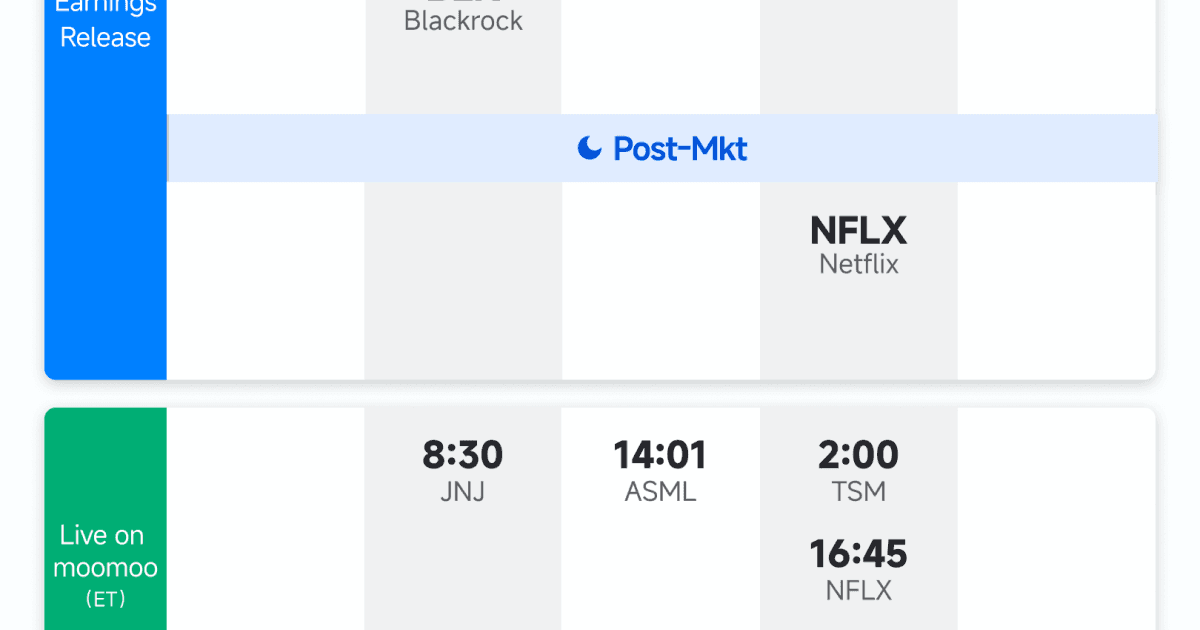Open the TSM live earnings entry

pyautogui.click(x=858, y=492)
